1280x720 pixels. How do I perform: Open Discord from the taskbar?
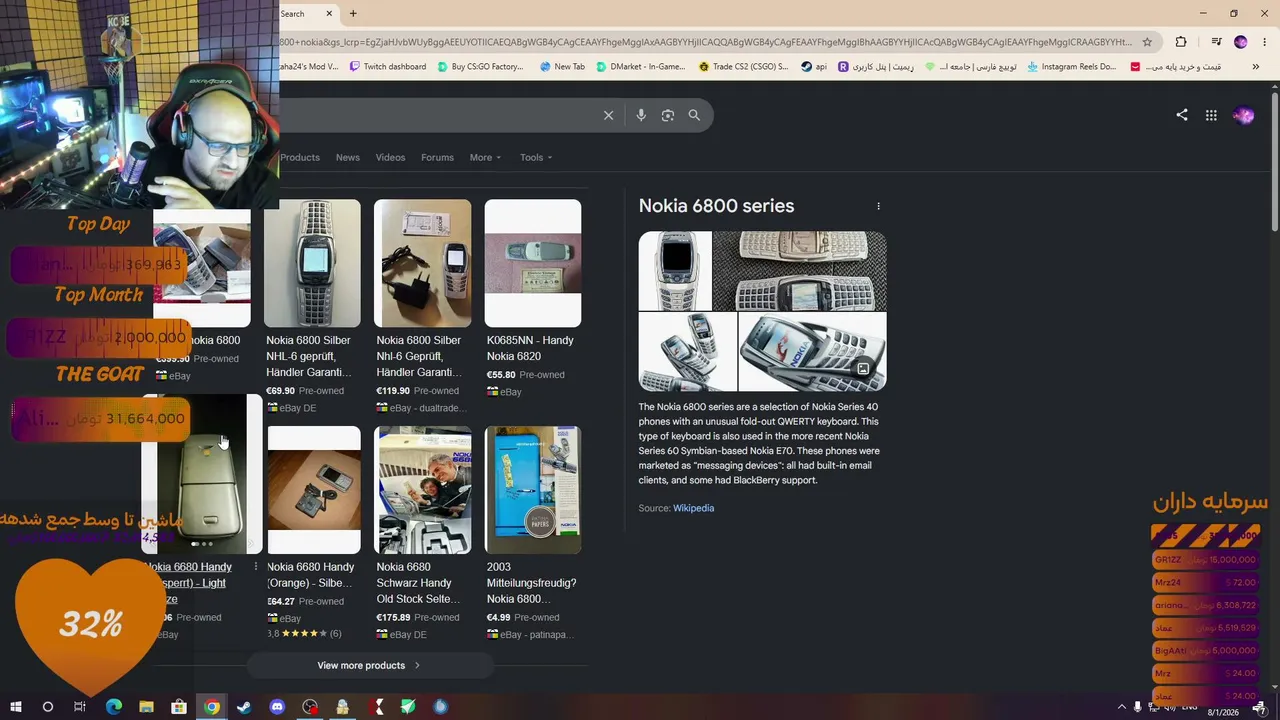[x=277, y=707]
